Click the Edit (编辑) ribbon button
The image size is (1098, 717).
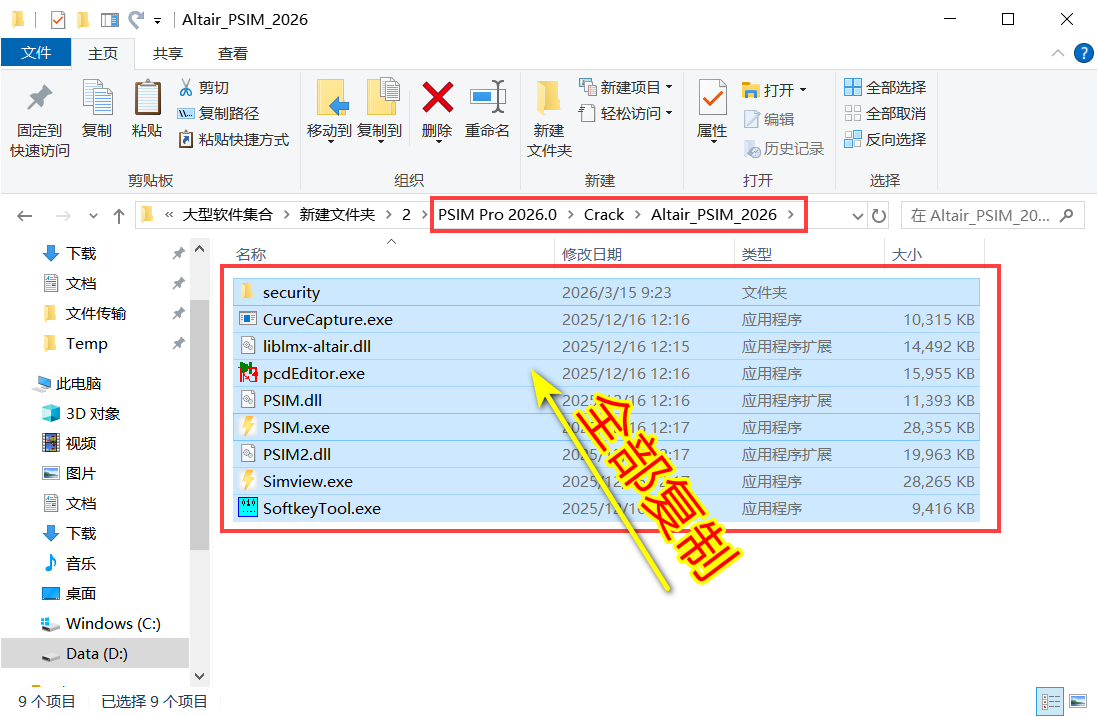coord(769,119)
